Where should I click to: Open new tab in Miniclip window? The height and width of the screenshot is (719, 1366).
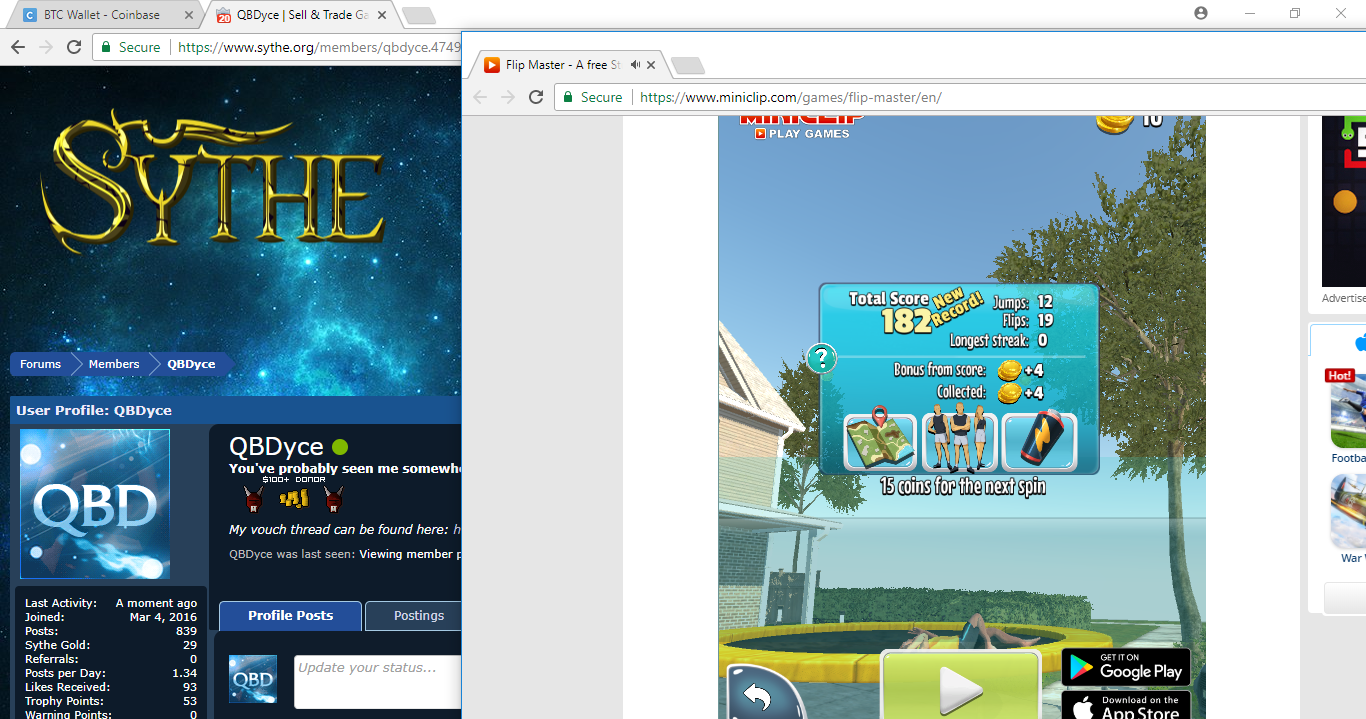688,66
